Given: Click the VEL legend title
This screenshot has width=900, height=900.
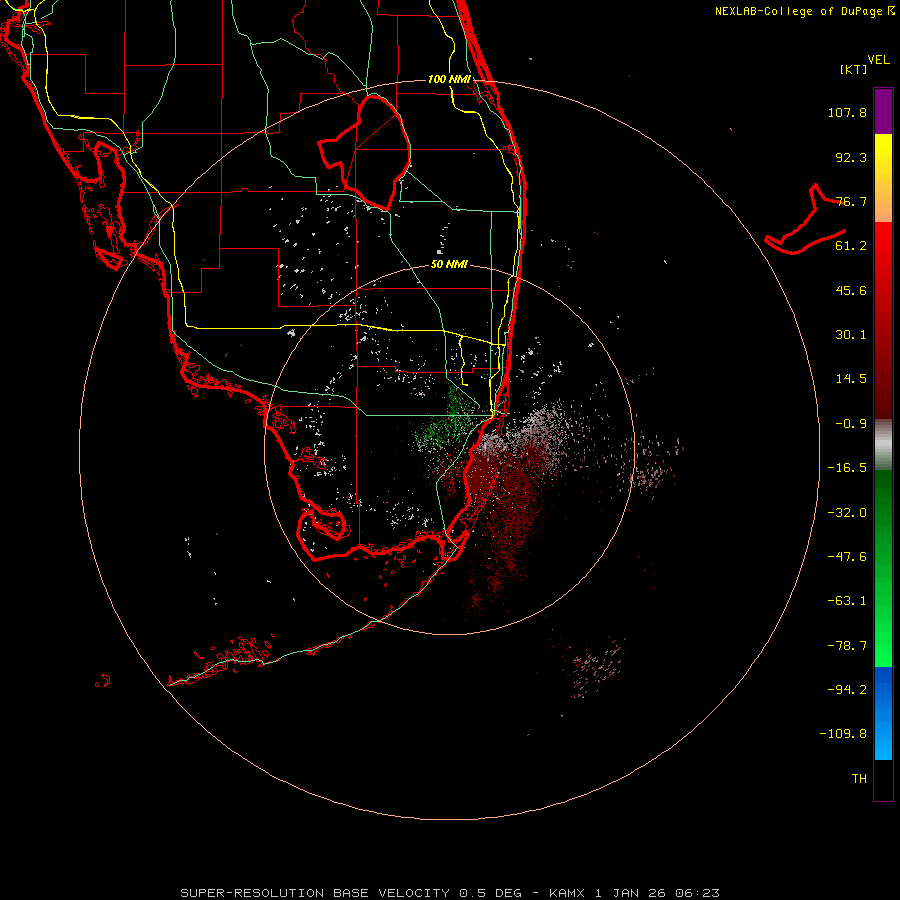Looking at the screenshot, I should (x=879, y=60).
